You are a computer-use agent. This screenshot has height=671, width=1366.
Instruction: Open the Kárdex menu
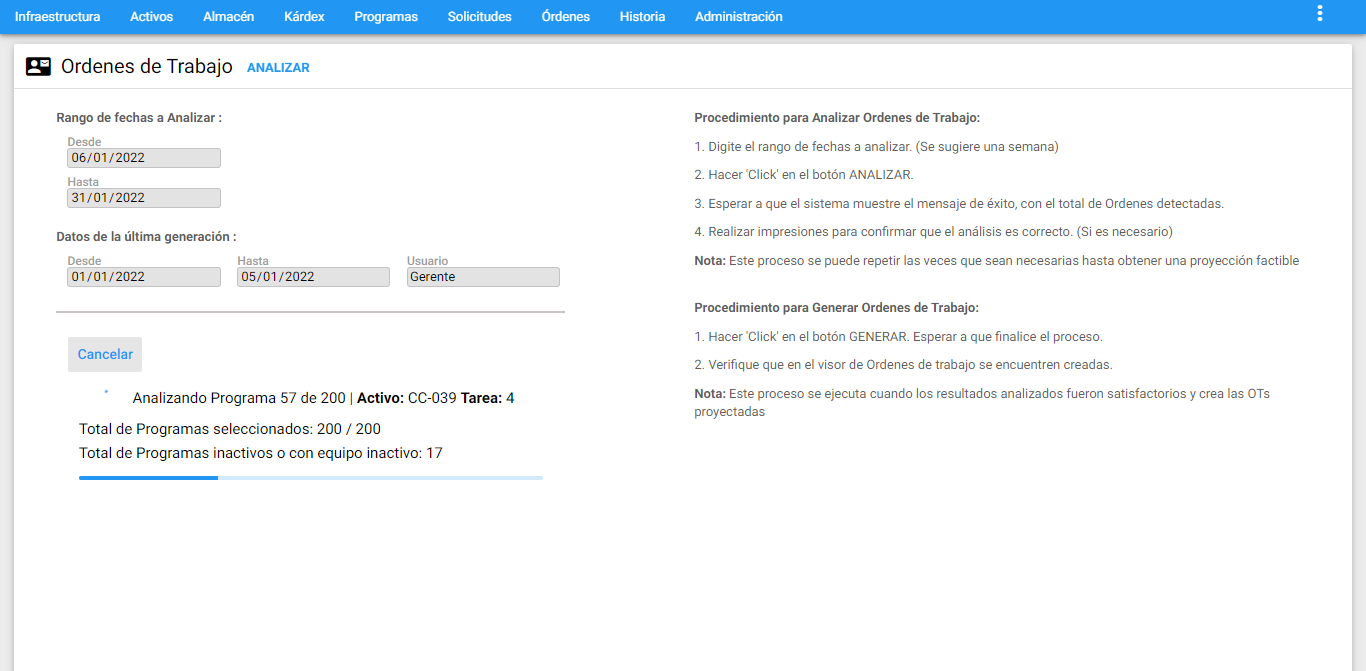point(304,17)
